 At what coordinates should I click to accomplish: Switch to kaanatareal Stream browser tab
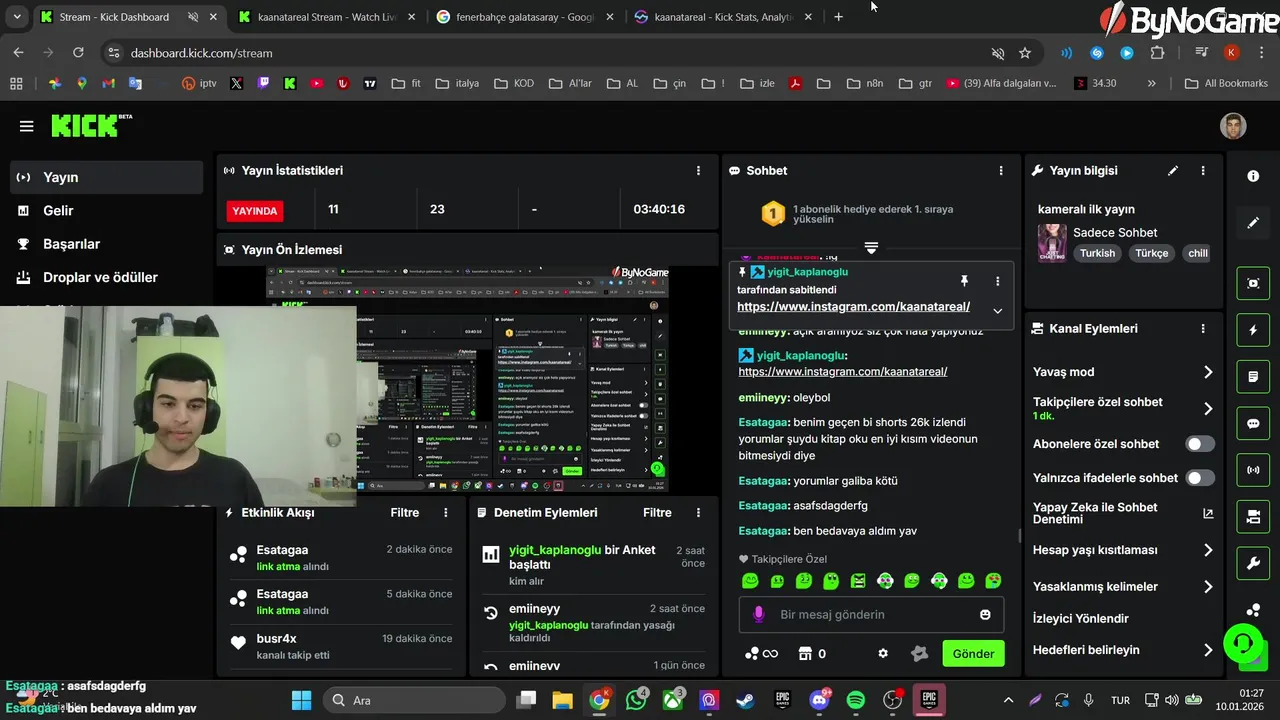(x=327, y=17)
